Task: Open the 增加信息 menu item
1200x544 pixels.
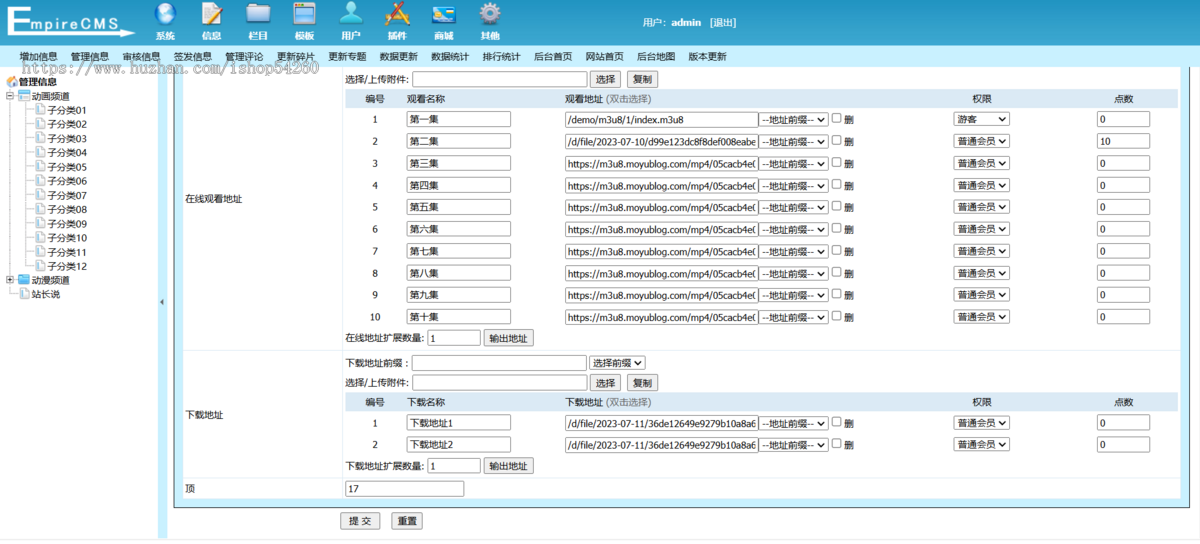Action: point(38,57)
